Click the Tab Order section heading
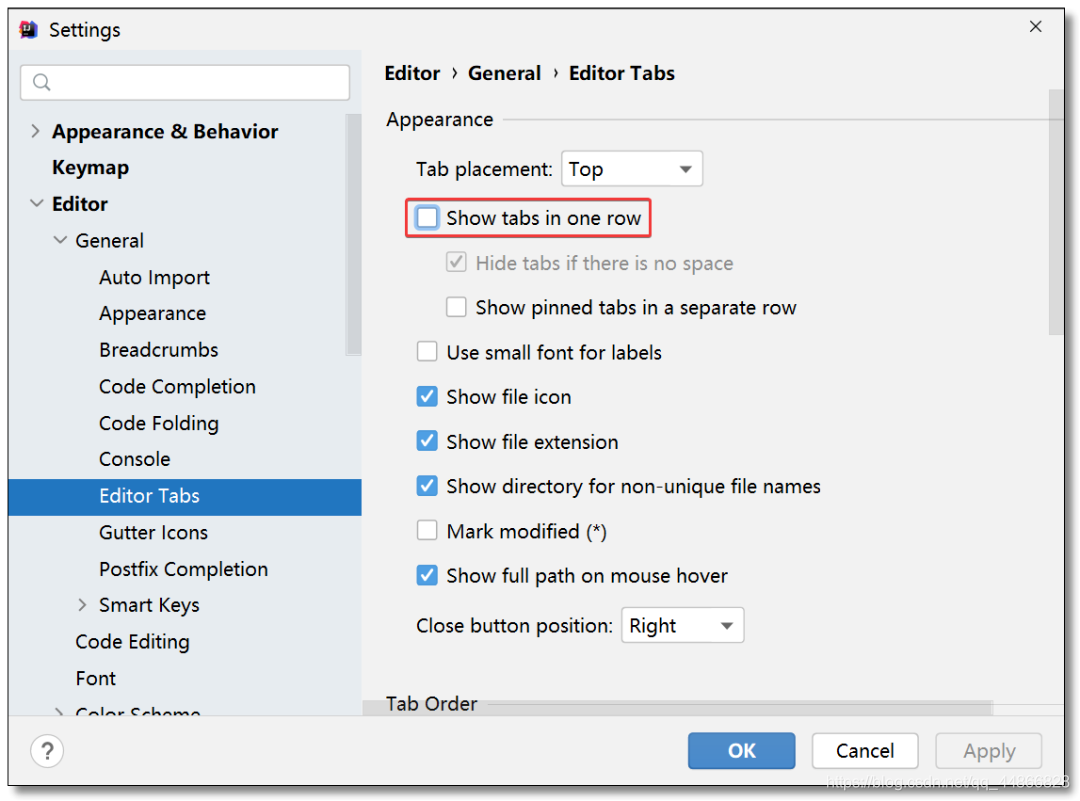Viewport: 1080px width, 801px height. pyautogui.click(x=431, y=704)
